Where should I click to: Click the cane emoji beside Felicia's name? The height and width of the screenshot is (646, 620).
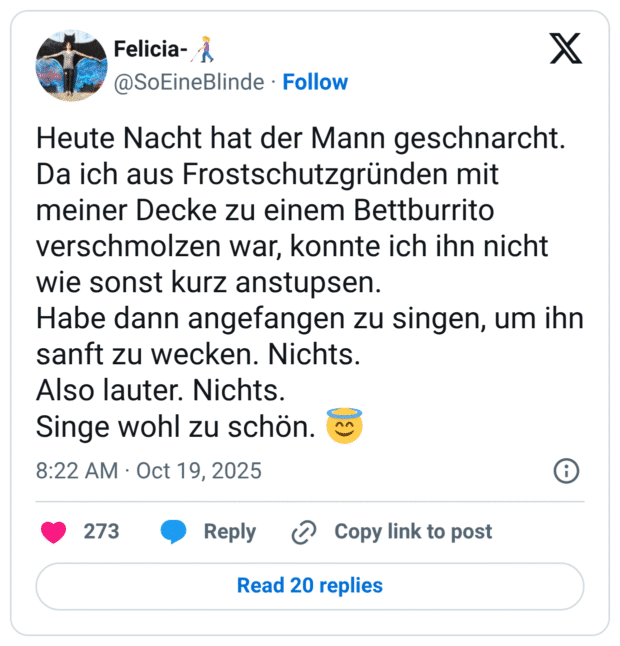(x=205, y=48)
